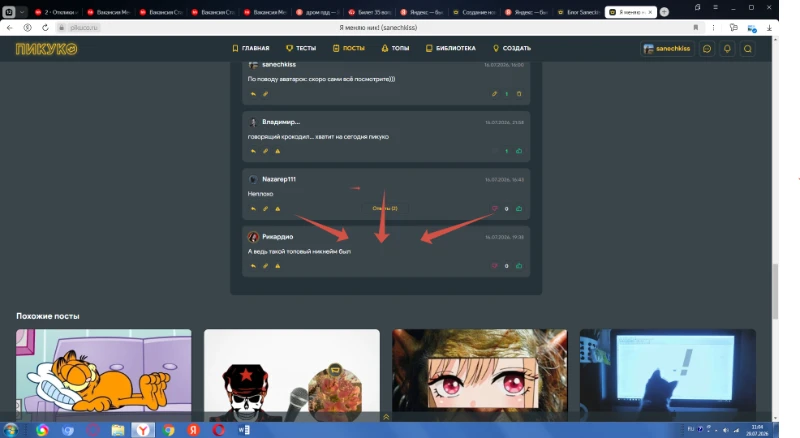The width and height of the screenshot is (800, 438).
Task: Go to the ТЕСТЫ section
Action: 301,48
